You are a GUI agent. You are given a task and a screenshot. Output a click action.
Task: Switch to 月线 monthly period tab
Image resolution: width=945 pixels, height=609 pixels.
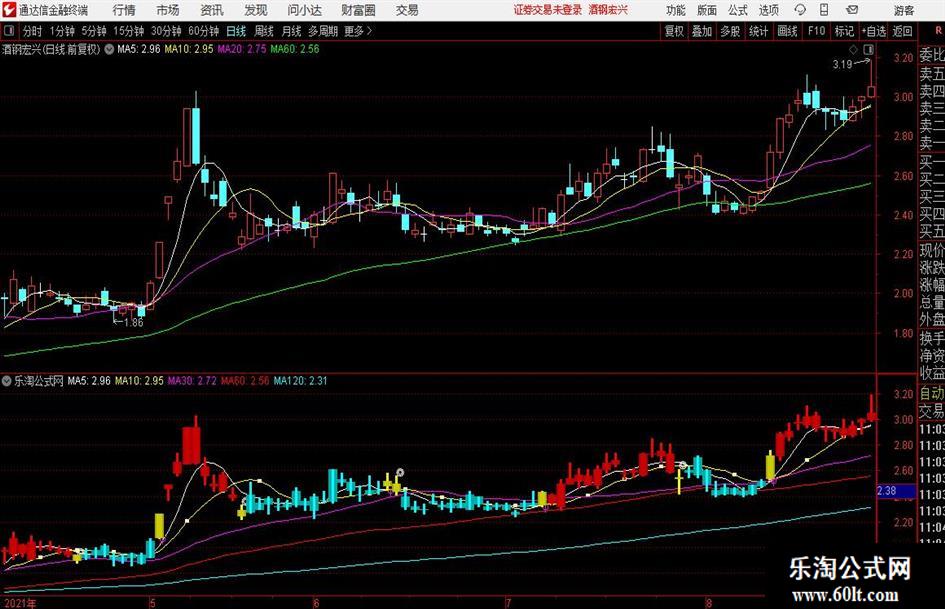click(292, 31)
